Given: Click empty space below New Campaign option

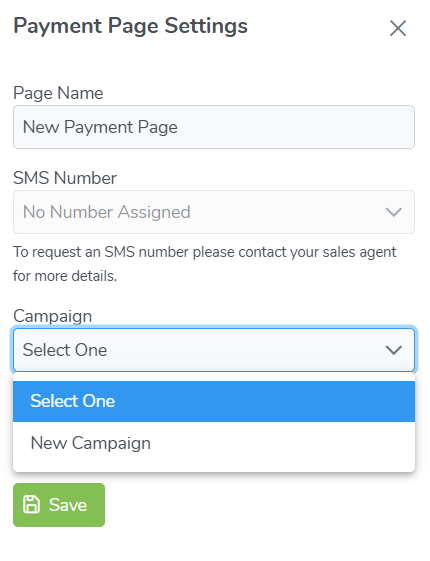Looking at the screenshot, I should [x=214, y=467].
